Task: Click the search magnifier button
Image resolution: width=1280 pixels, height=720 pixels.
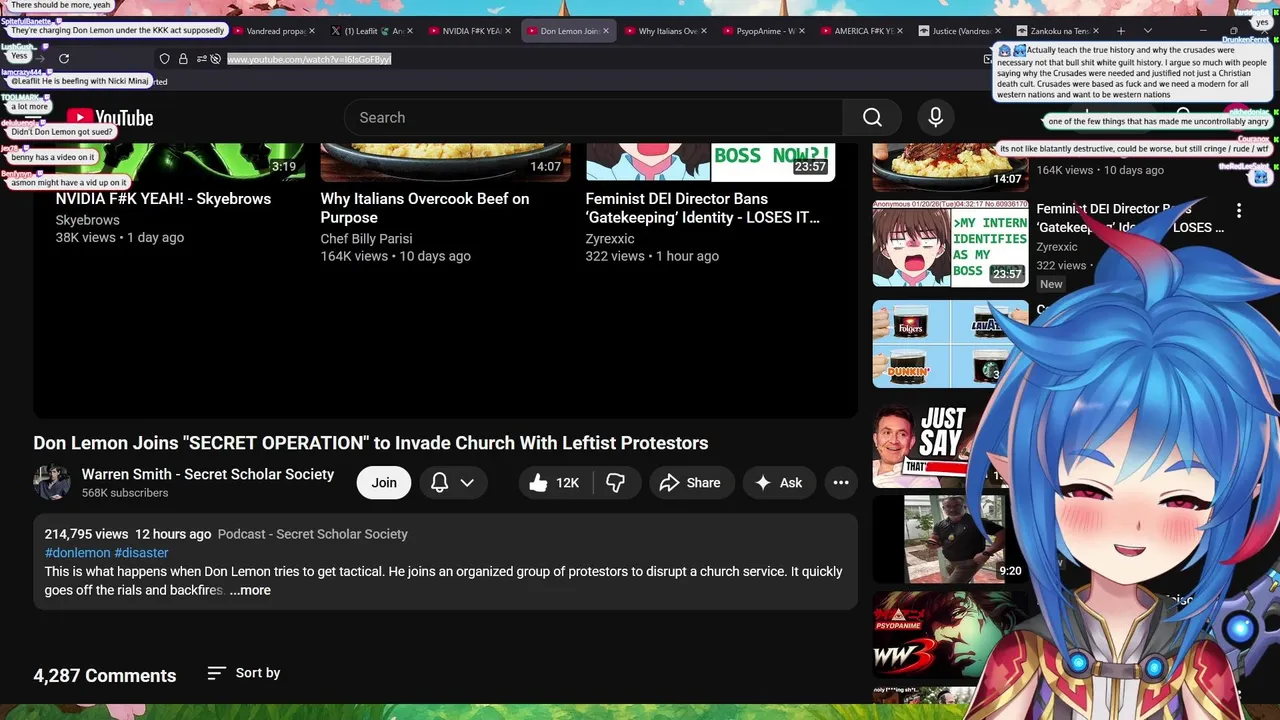Action: (x=872, y=118)
